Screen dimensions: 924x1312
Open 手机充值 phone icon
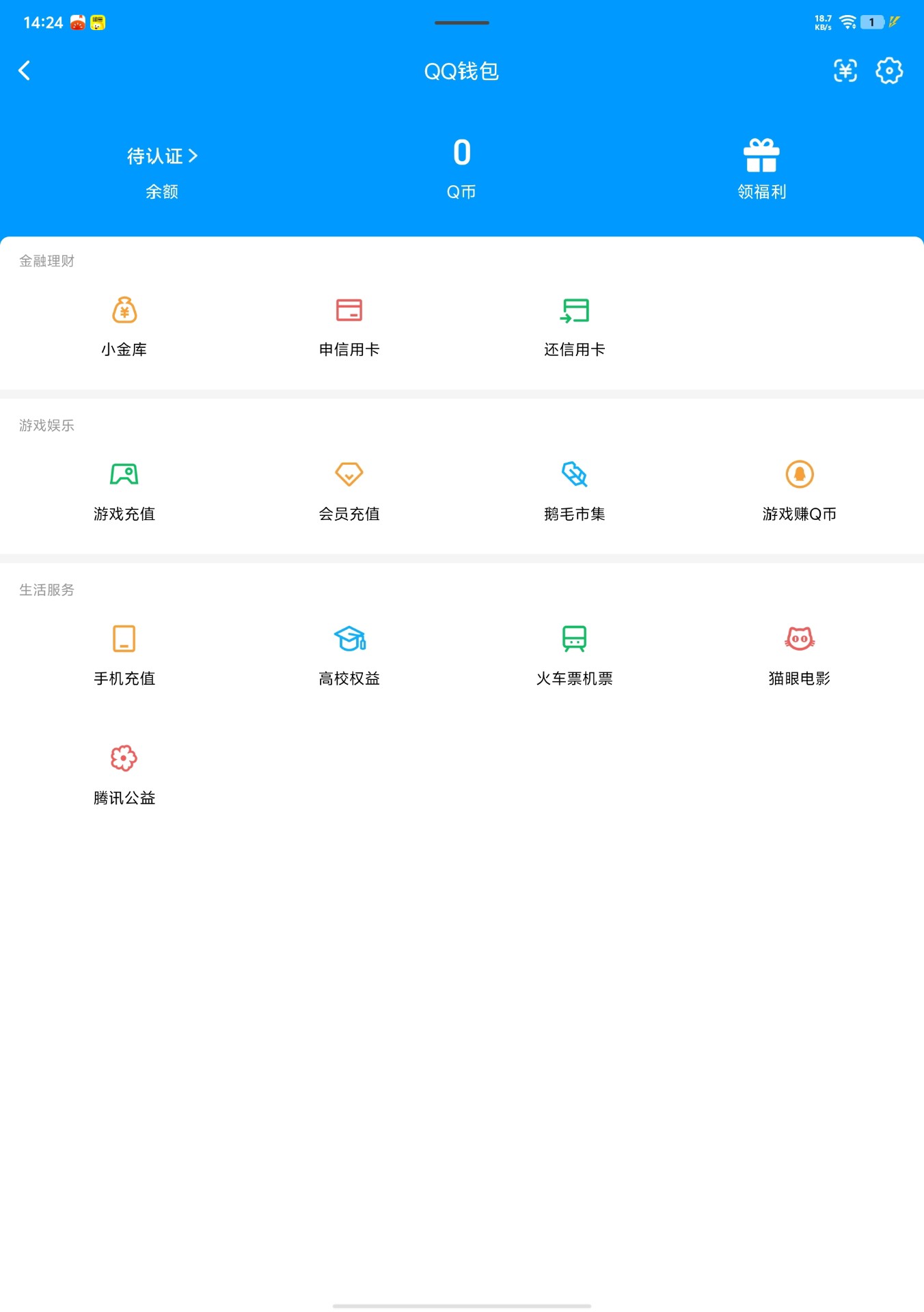click(124, 638)
